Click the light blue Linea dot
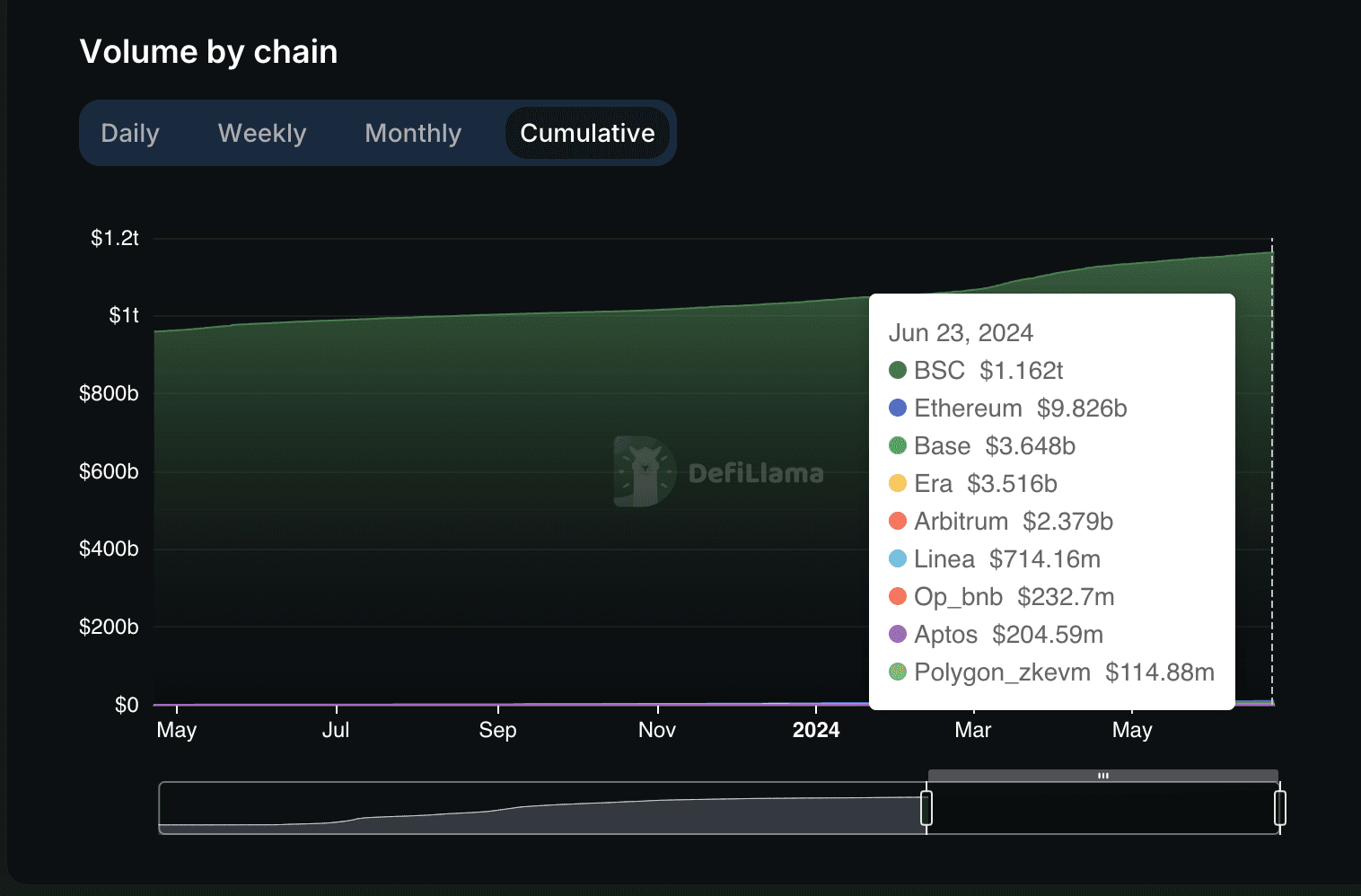Screen dimensions: 1361x896 898,558
